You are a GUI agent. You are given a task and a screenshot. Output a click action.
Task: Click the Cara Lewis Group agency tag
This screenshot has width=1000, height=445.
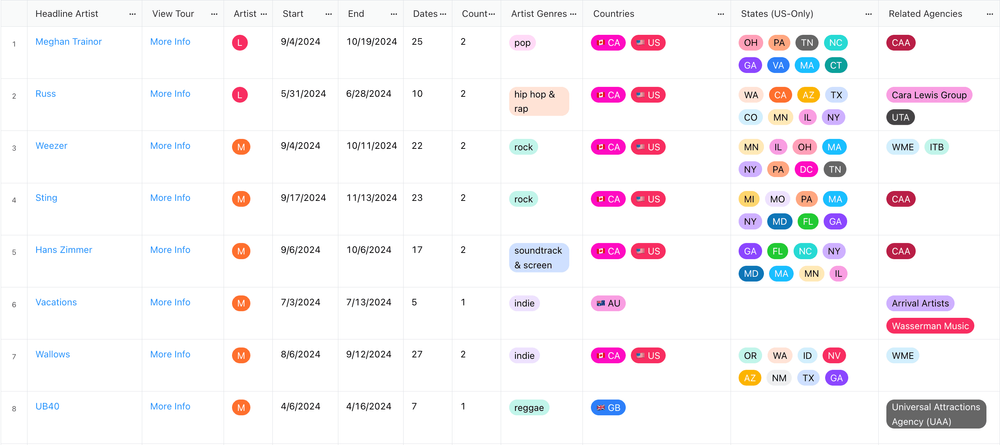coord(929,95)
